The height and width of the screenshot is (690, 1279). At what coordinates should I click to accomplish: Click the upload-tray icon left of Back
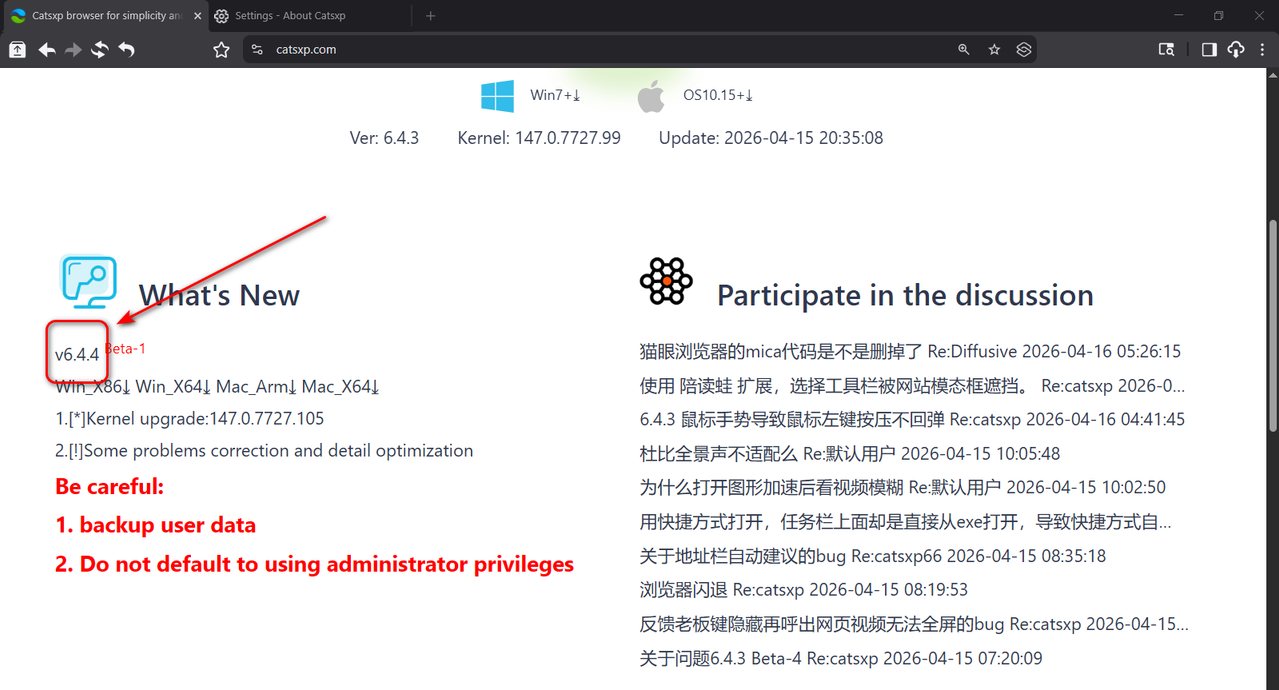tap(18, 49)
